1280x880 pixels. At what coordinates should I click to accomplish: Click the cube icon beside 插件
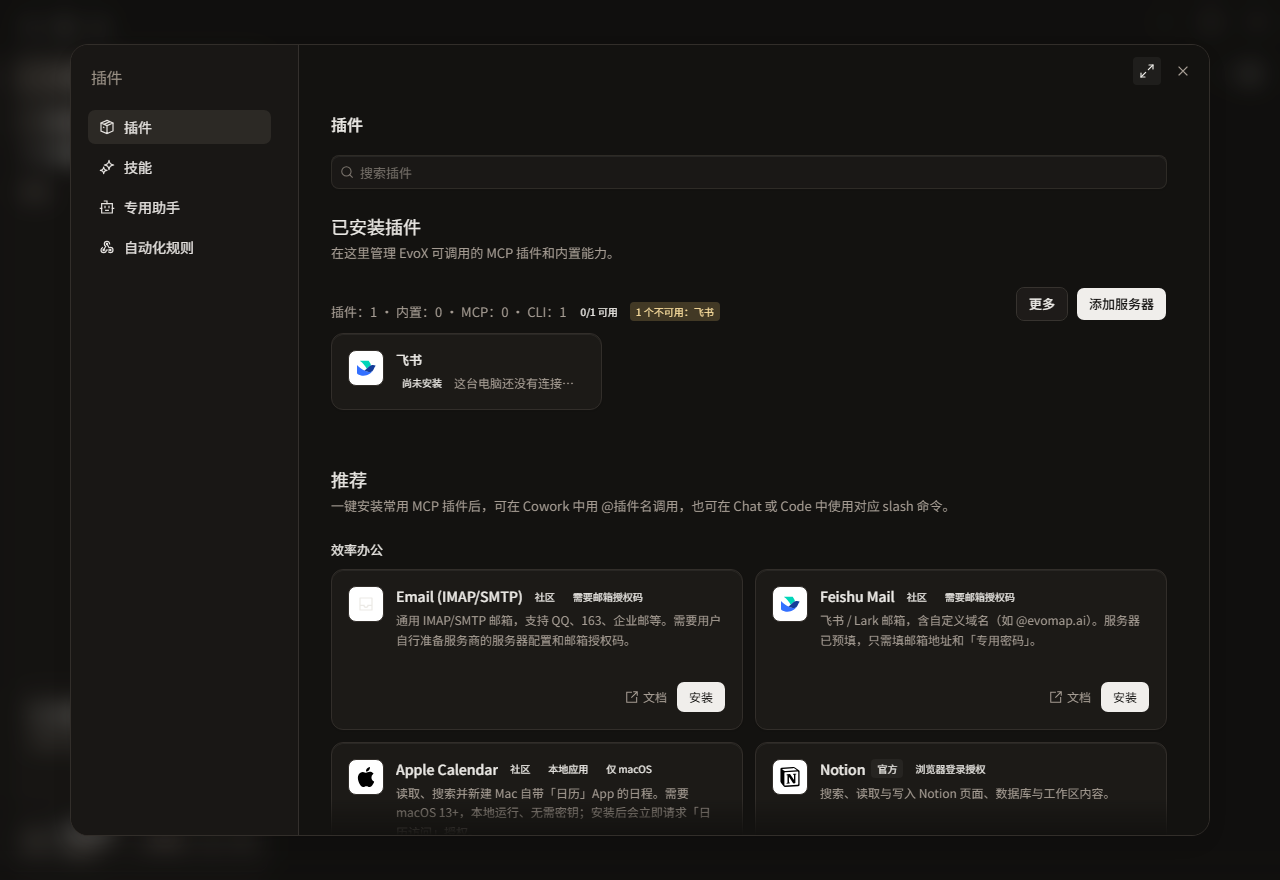point(107,127)
